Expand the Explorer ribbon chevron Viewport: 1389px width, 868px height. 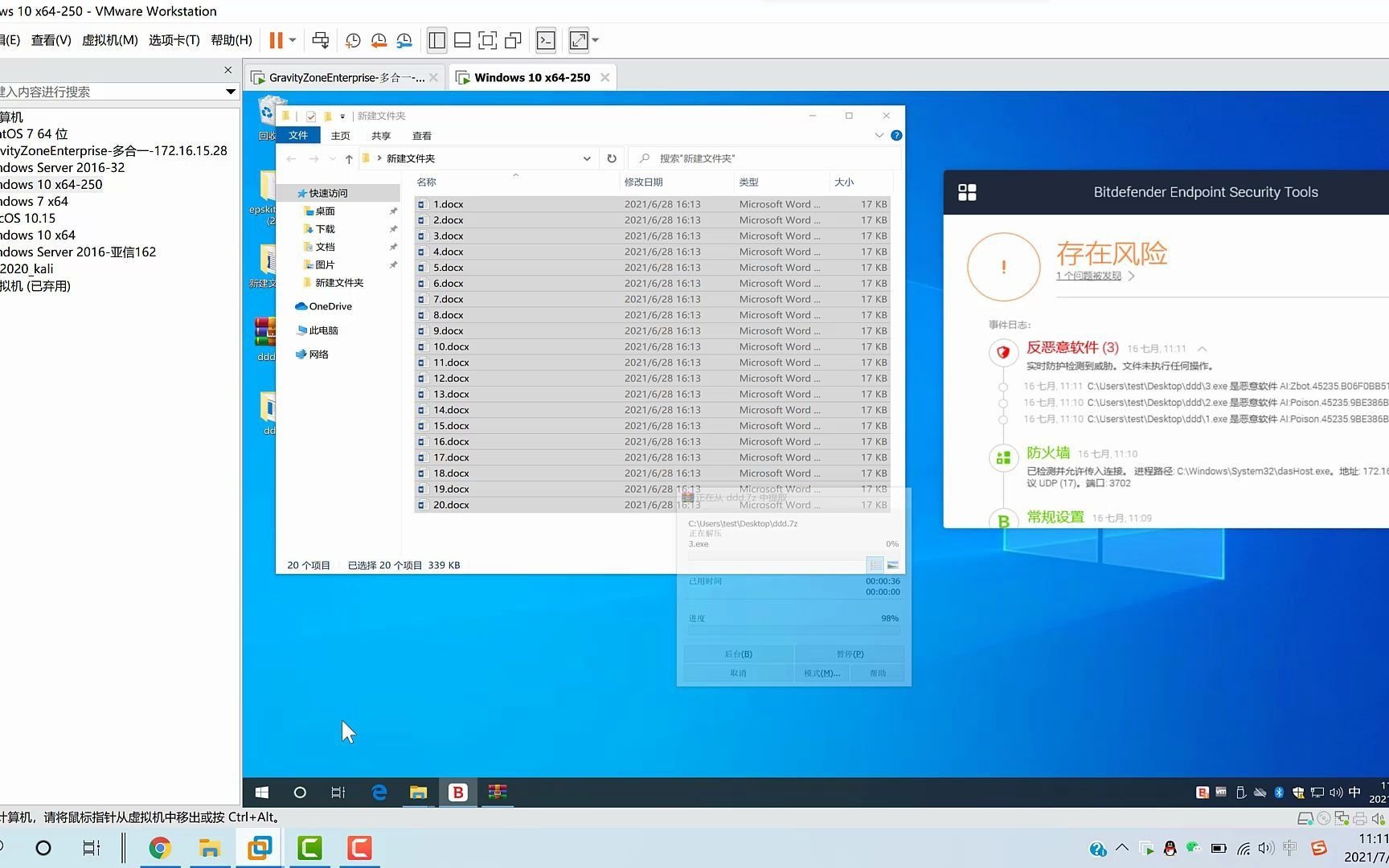879,135
